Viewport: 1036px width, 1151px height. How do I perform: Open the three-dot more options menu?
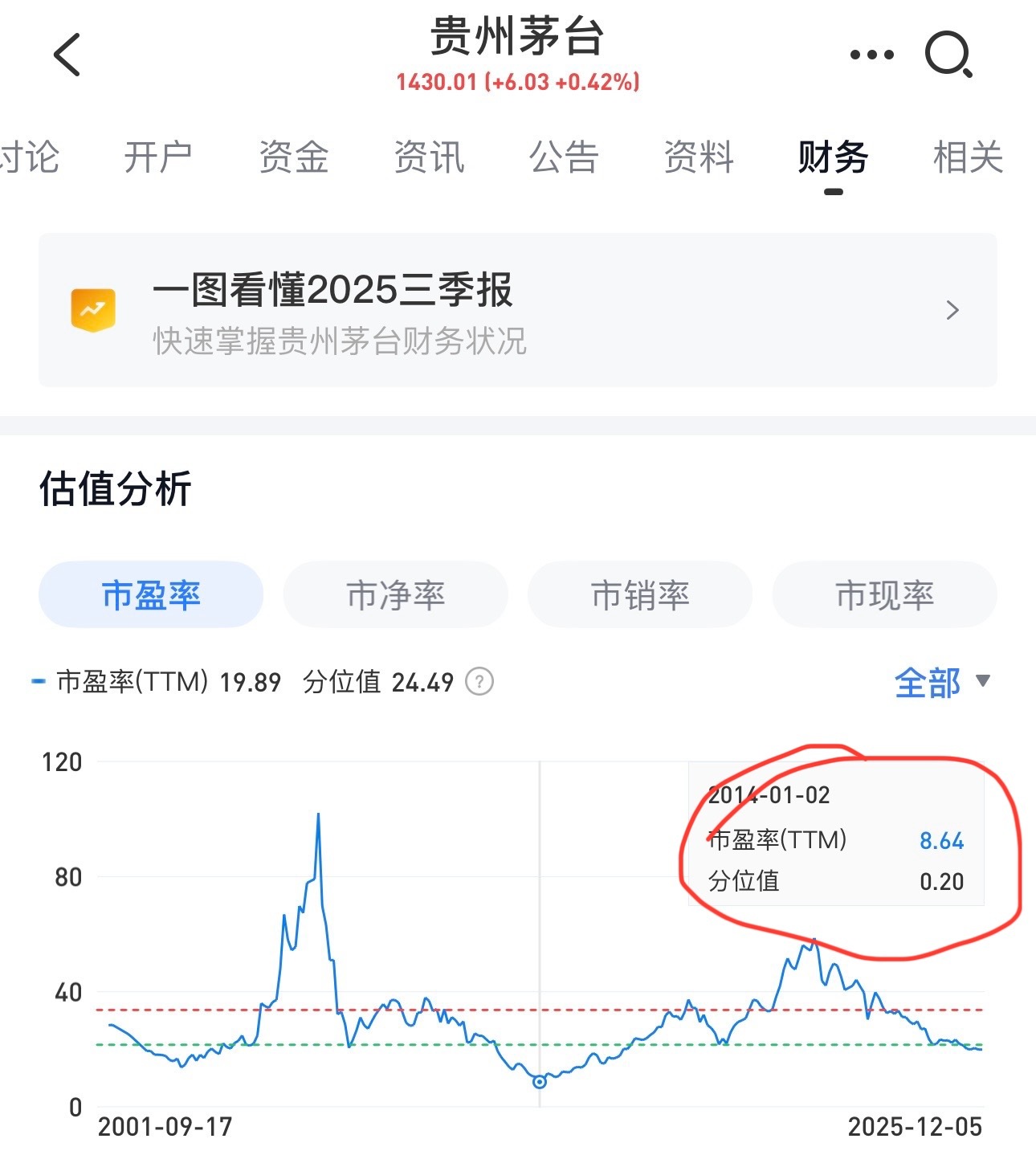[871, 55]
